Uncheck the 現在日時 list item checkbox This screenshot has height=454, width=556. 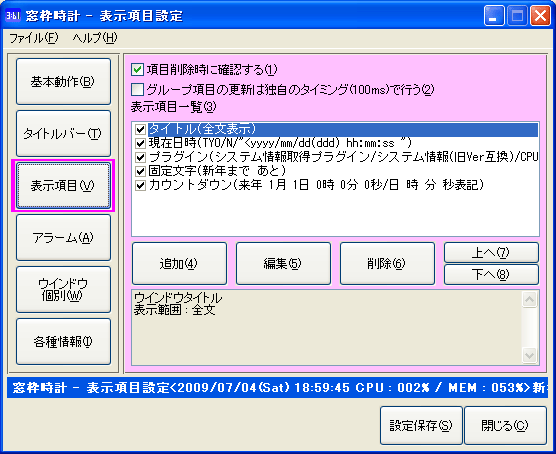140,143
